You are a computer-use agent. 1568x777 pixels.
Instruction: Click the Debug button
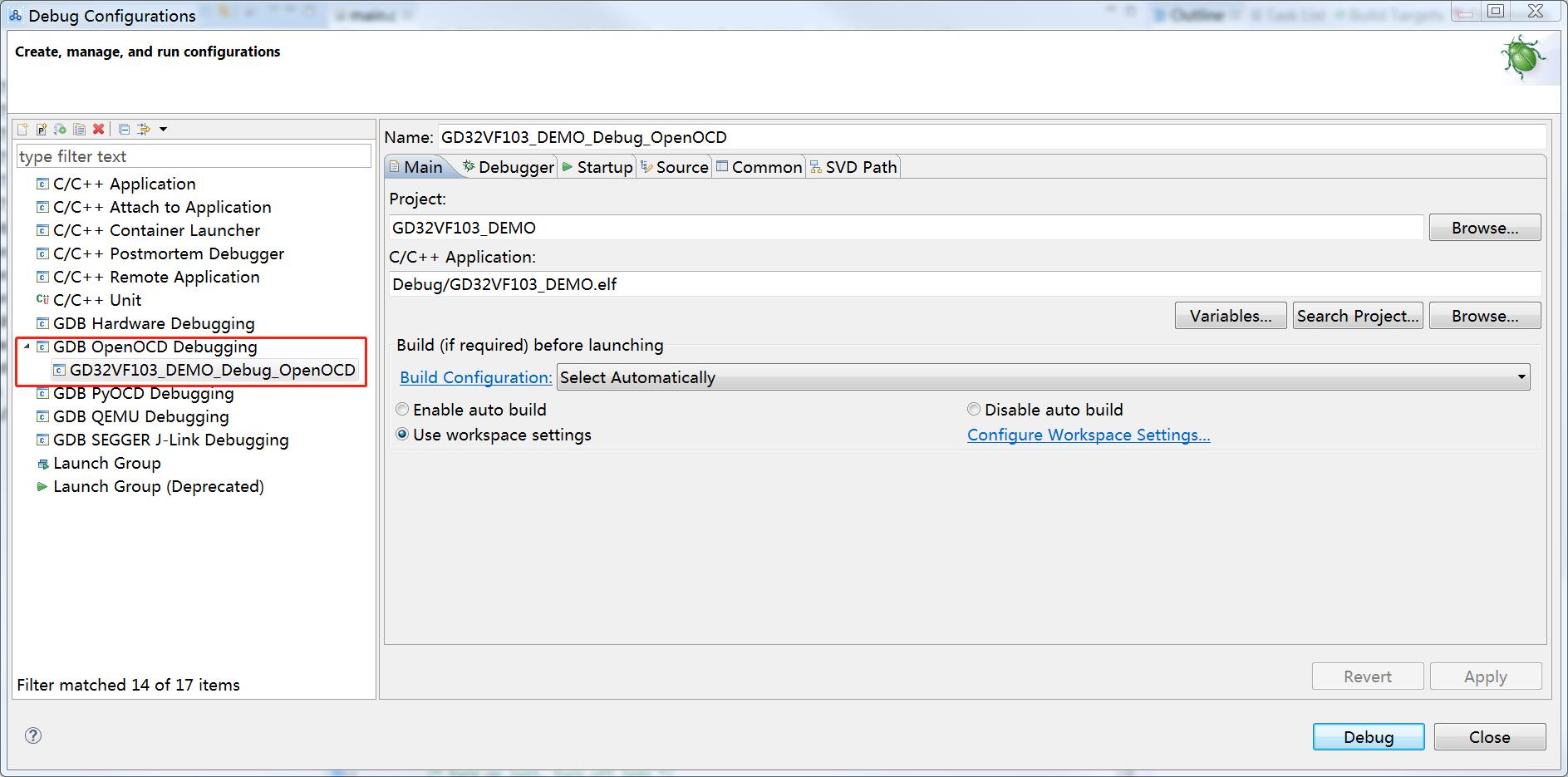[1369, 737]
